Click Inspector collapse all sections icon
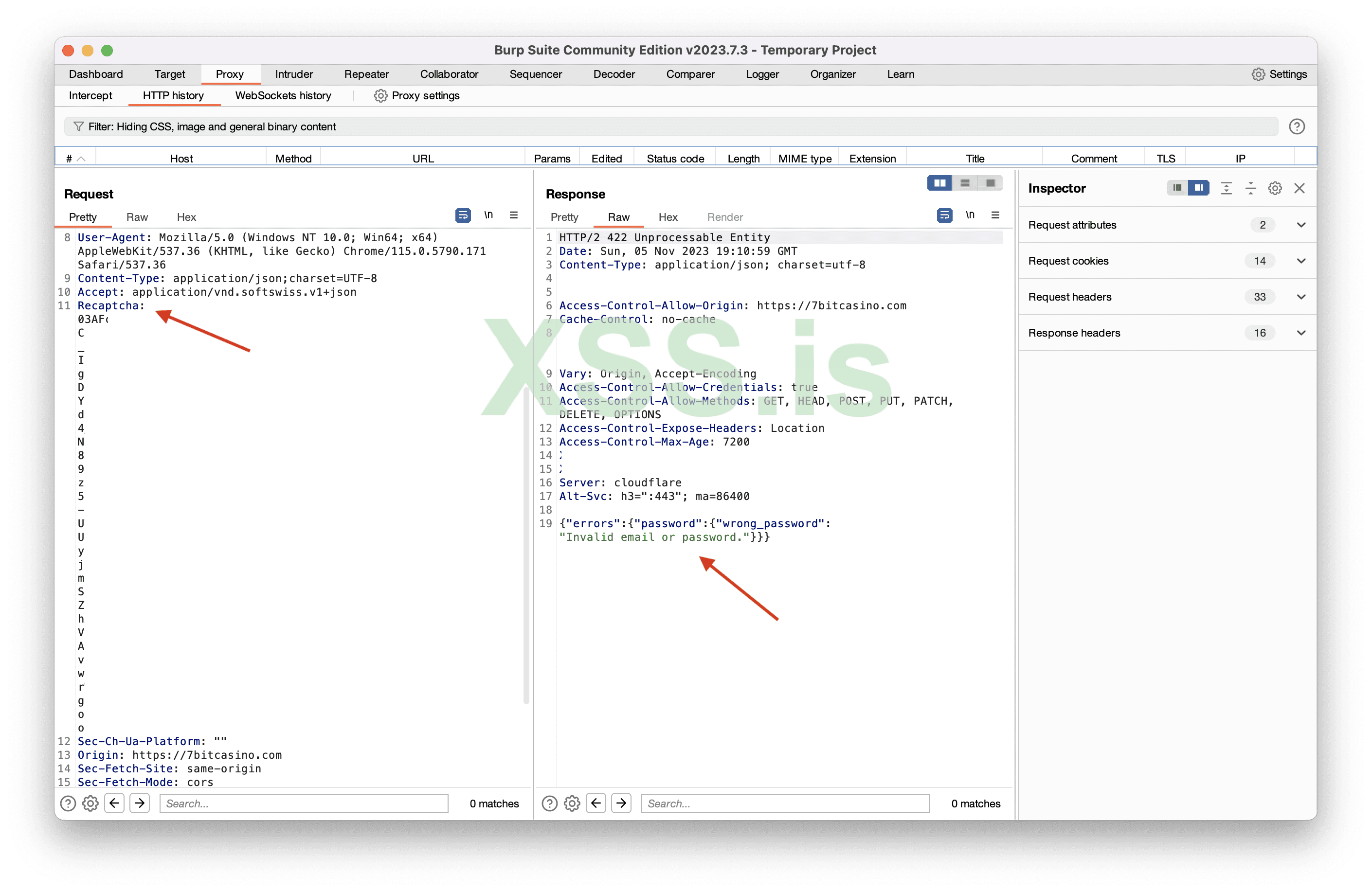Image resolution: width=1372 pixels, height=892 pixels. [x=1250, y=188]
